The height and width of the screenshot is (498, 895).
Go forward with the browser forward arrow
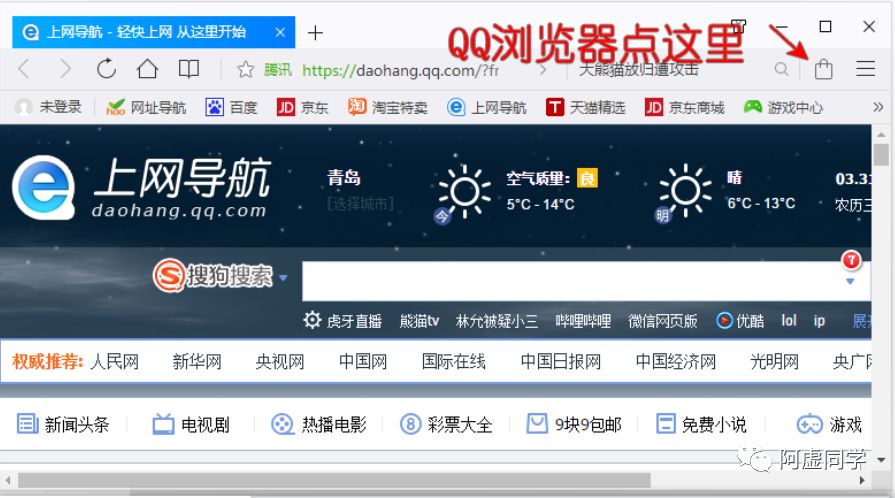(x=66, y=70)
